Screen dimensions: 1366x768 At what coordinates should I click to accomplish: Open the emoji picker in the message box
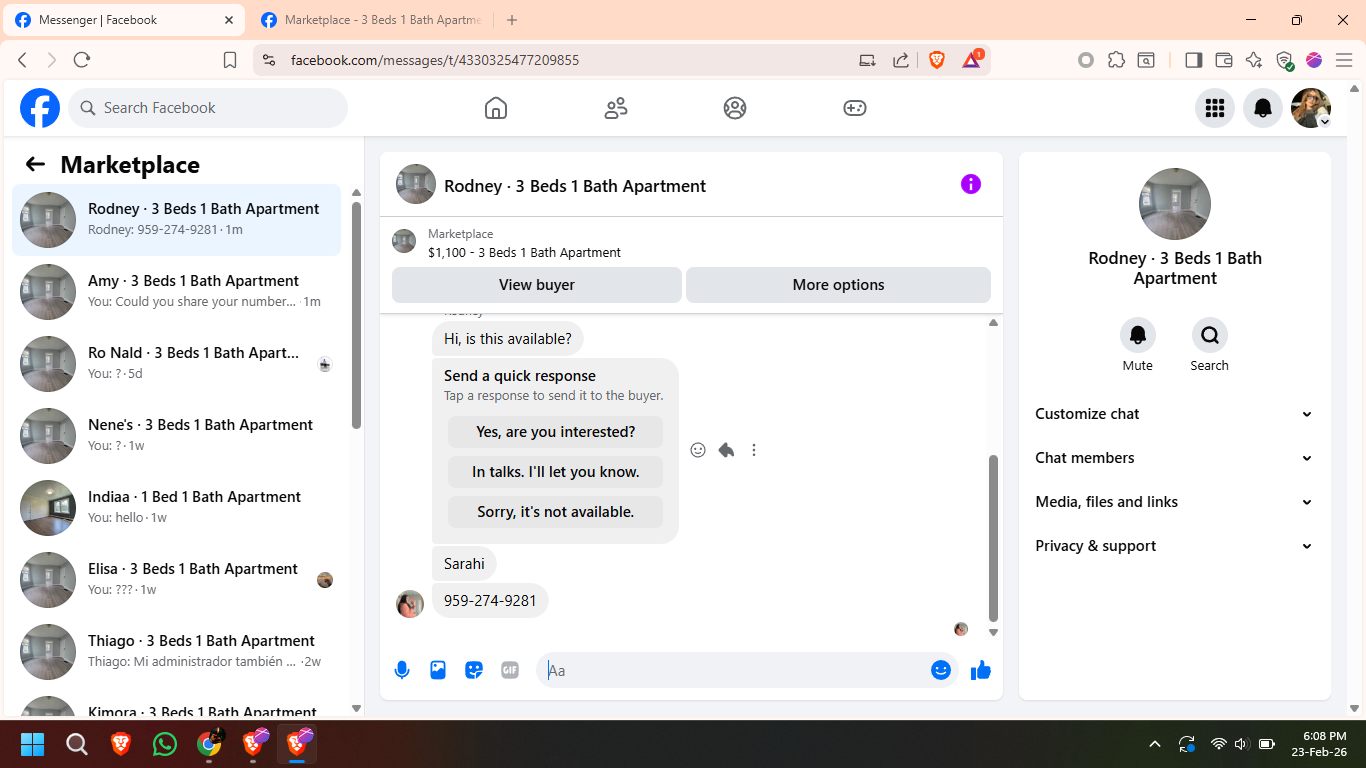(x=941, y=670)
